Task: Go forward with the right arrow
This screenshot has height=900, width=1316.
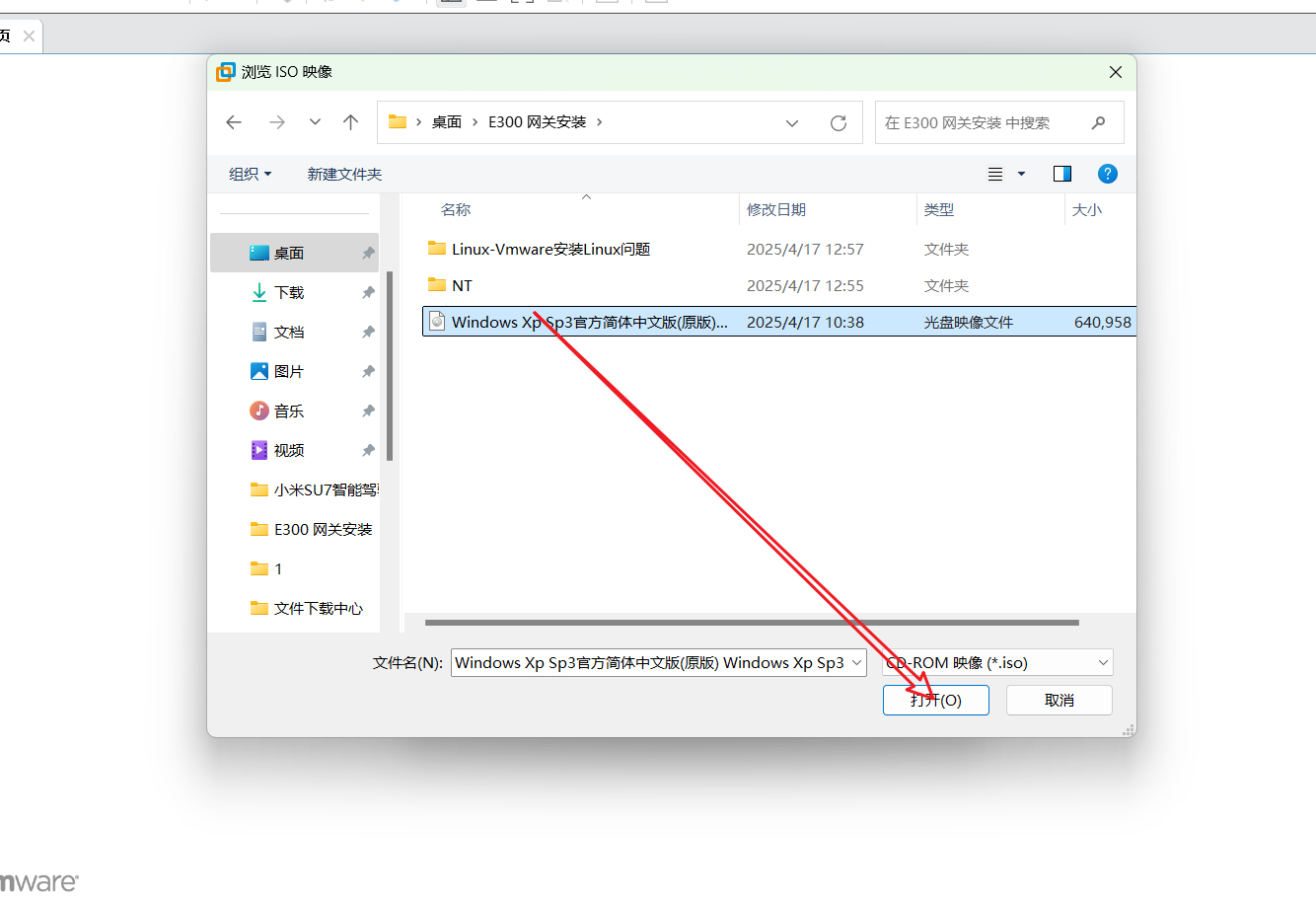Action: click(x=277, y=122)
